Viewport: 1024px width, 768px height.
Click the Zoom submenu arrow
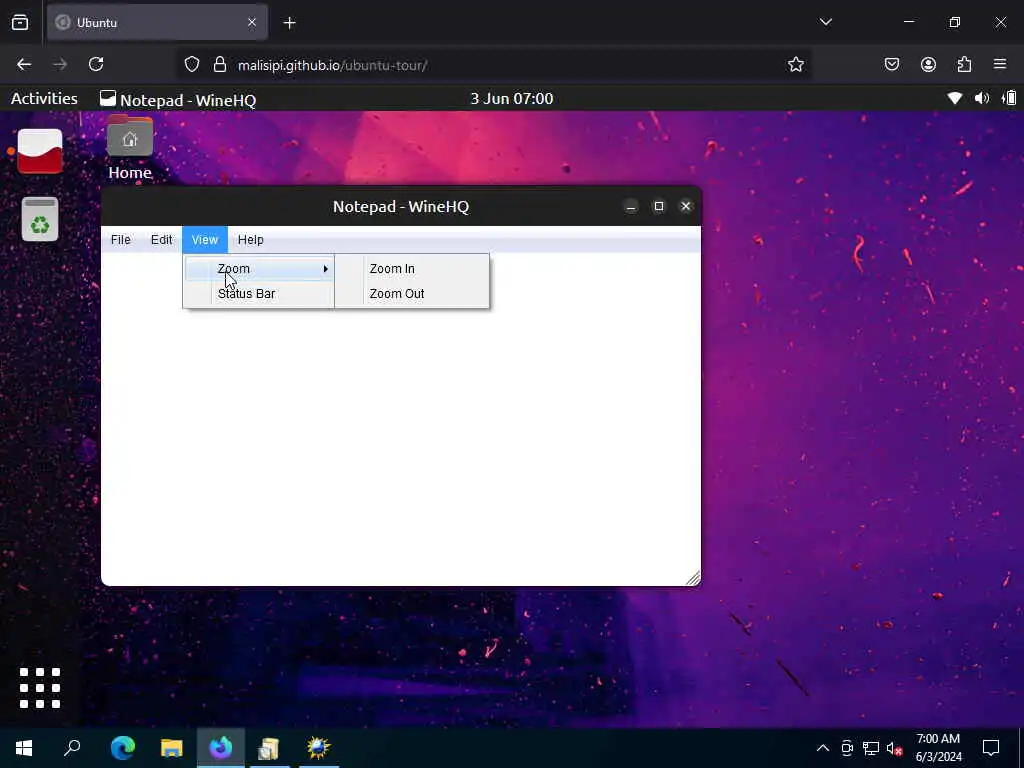tap(325, 268)
